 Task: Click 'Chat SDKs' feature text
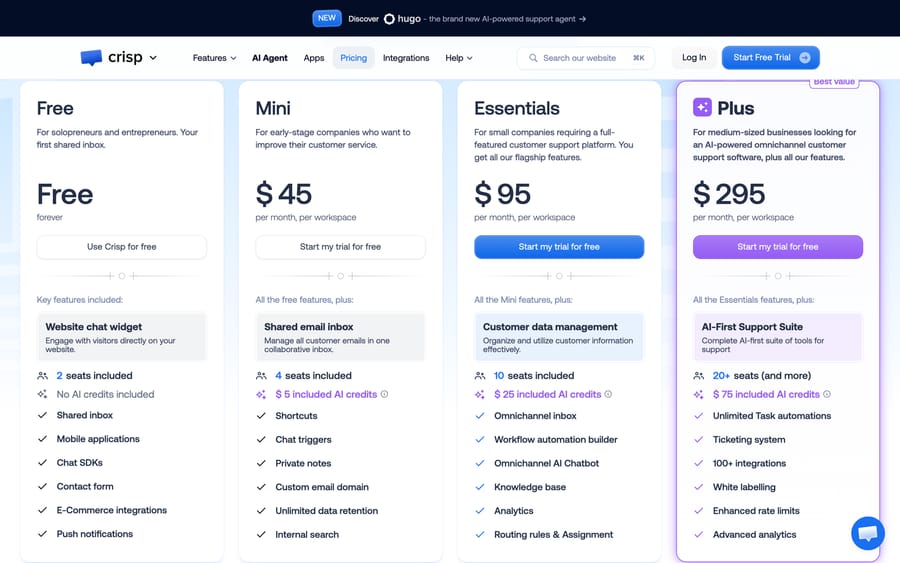[80, 463]
